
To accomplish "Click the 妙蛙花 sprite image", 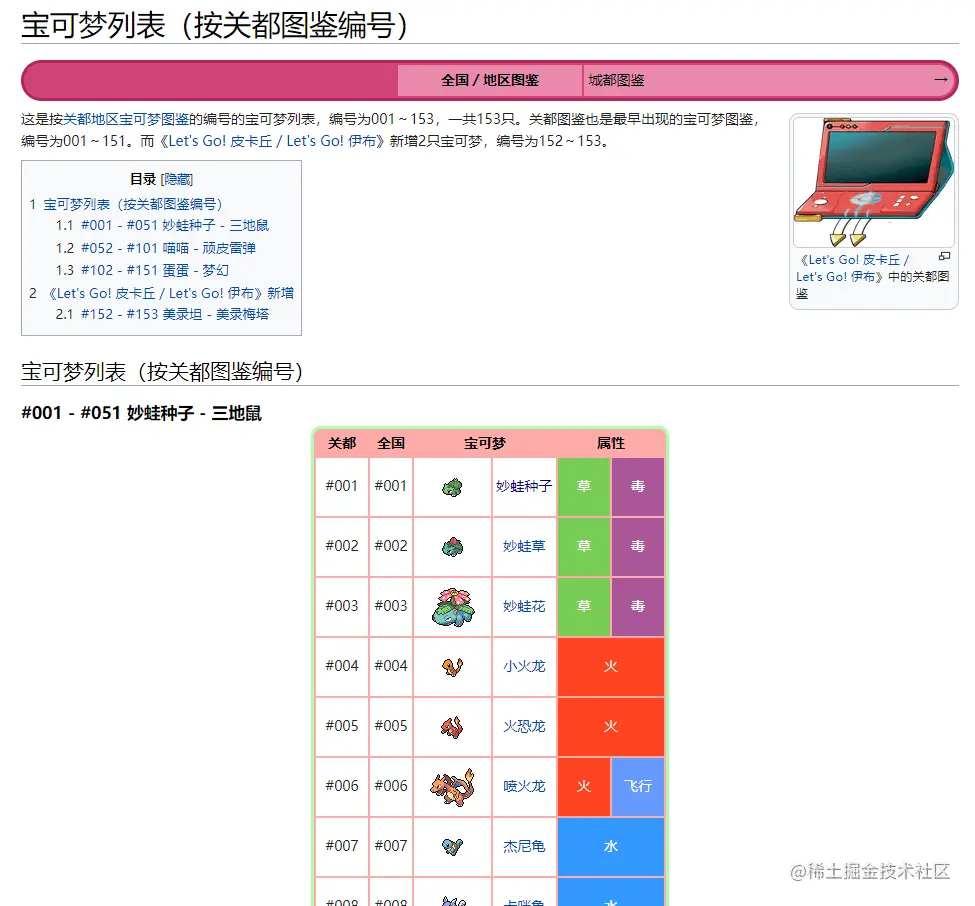I will 452,607.
